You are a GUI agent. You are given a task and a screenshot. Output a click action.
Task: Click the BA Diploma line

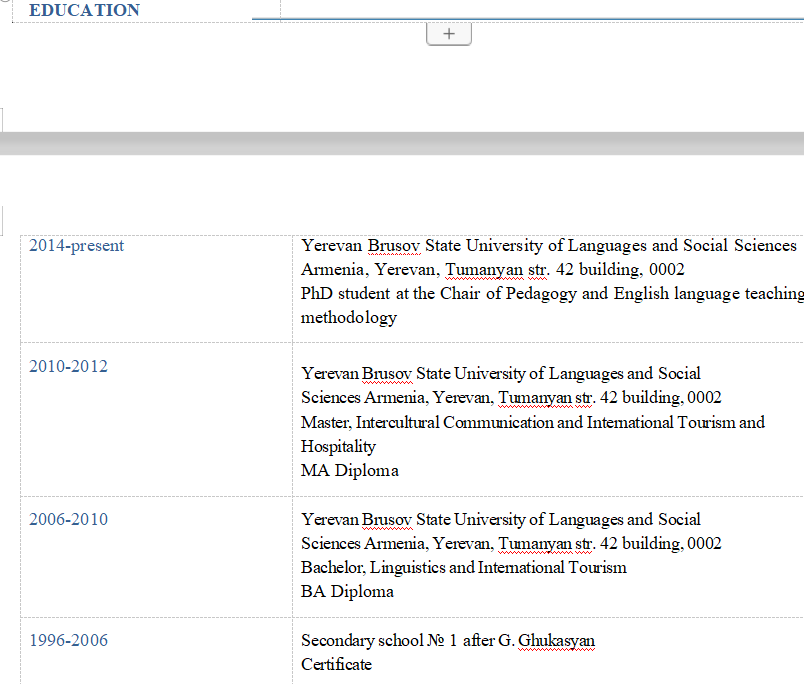347,591
